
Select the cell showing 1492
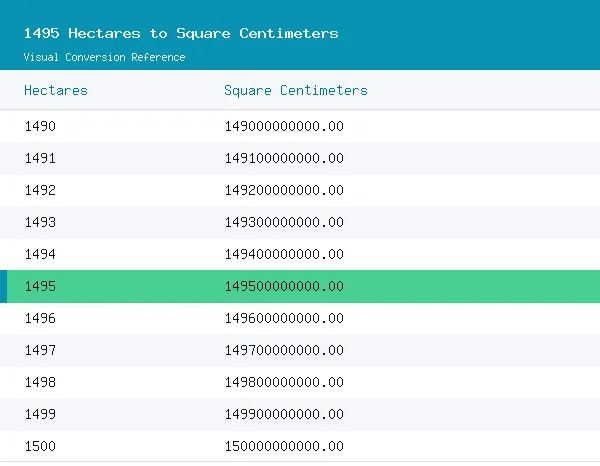click(40, 190)
